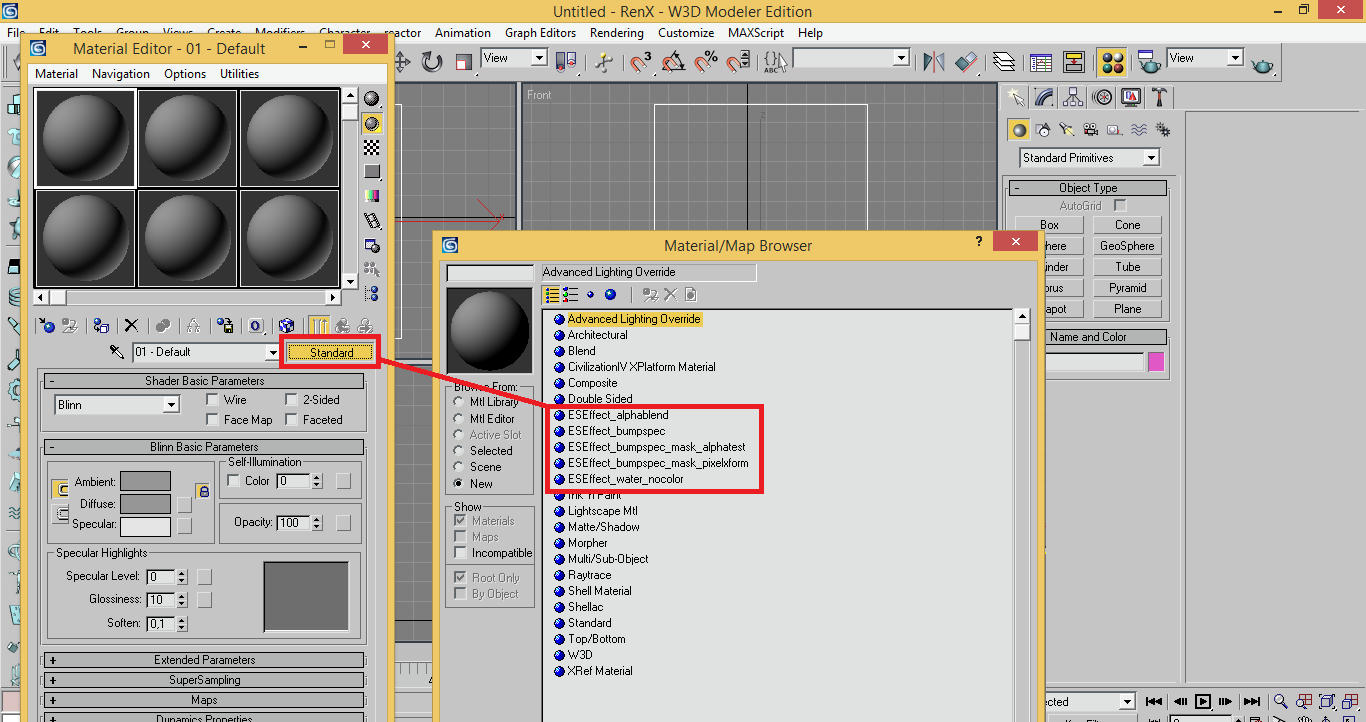
Task: Open the Customize menu
Action: pyautogui.click(x=686, y=33)
